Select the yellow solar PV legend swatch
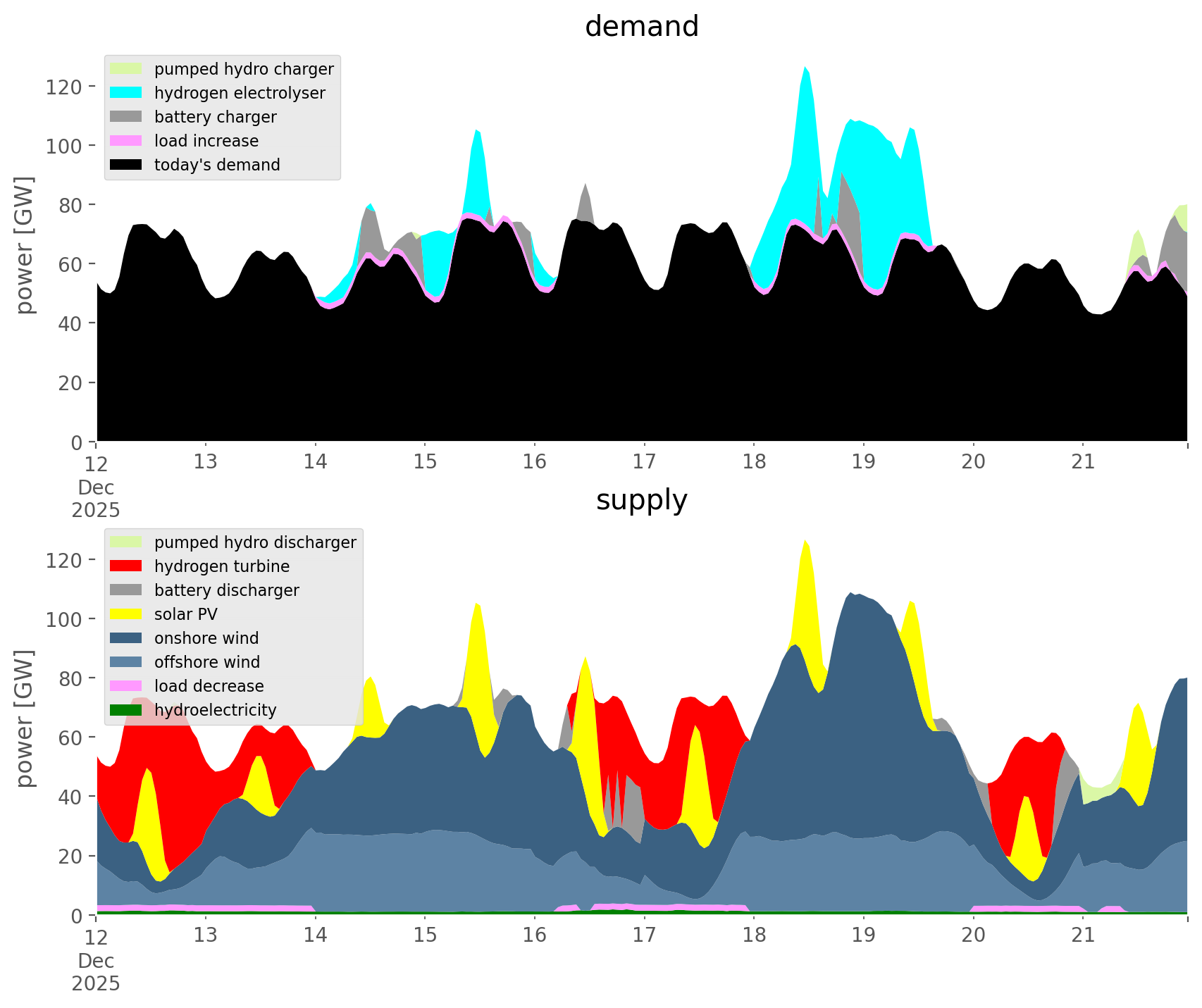1202x1008 pixels. [126, 614]
